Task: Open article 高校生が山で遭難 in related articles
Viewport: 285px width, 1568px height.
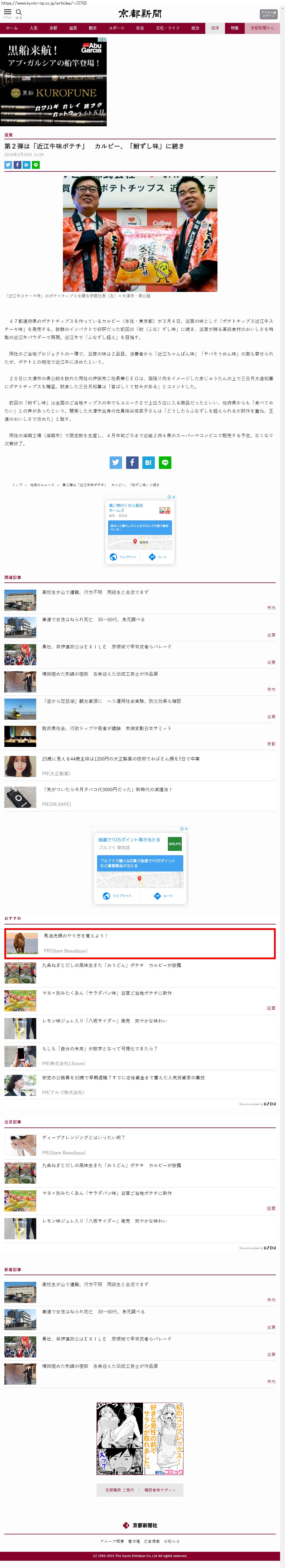Action: click(x=95, y=592)
